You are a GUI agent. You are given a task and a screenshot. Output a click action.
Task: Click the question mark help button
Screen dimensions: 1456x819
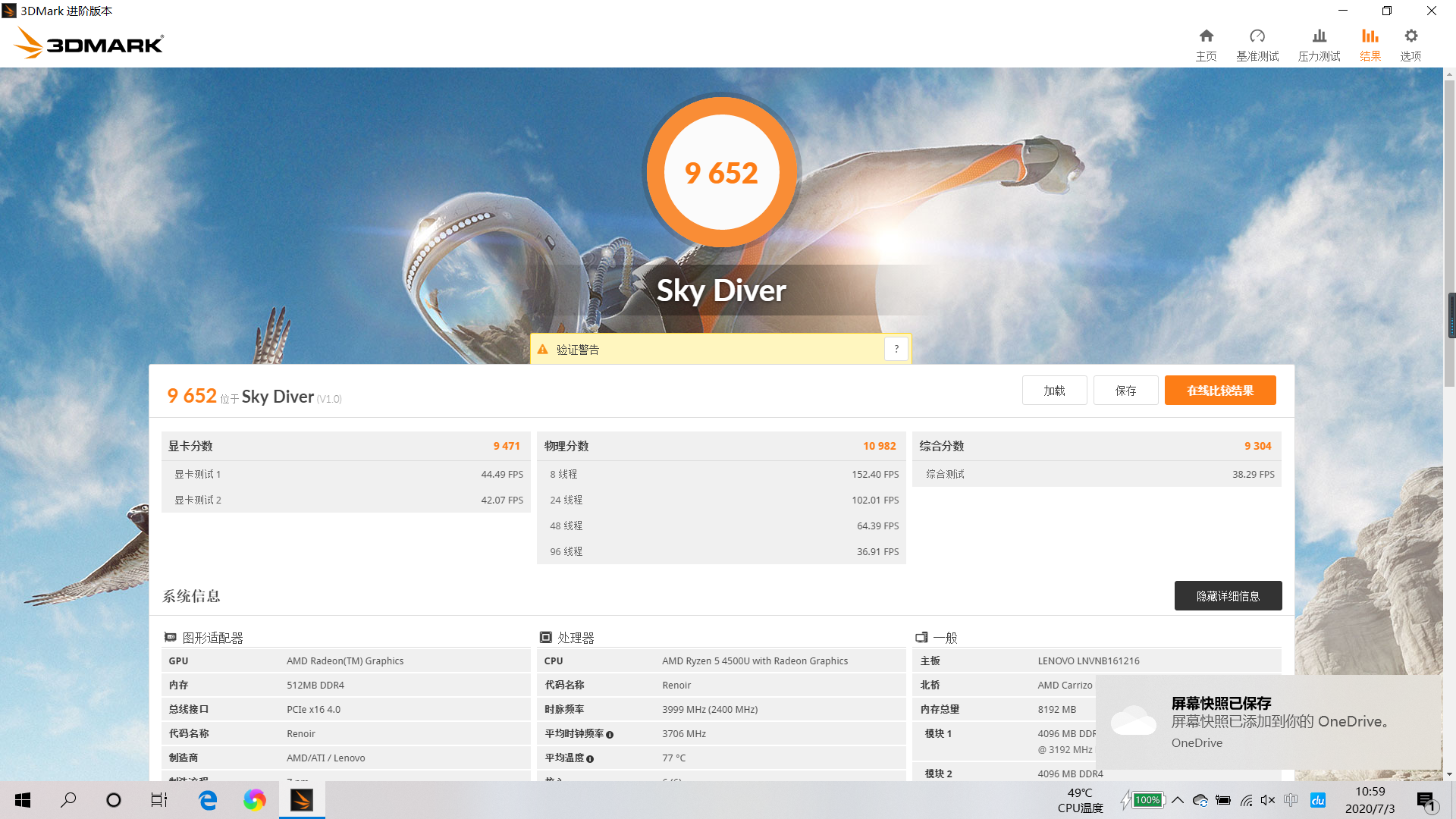[x=896, y=349]
